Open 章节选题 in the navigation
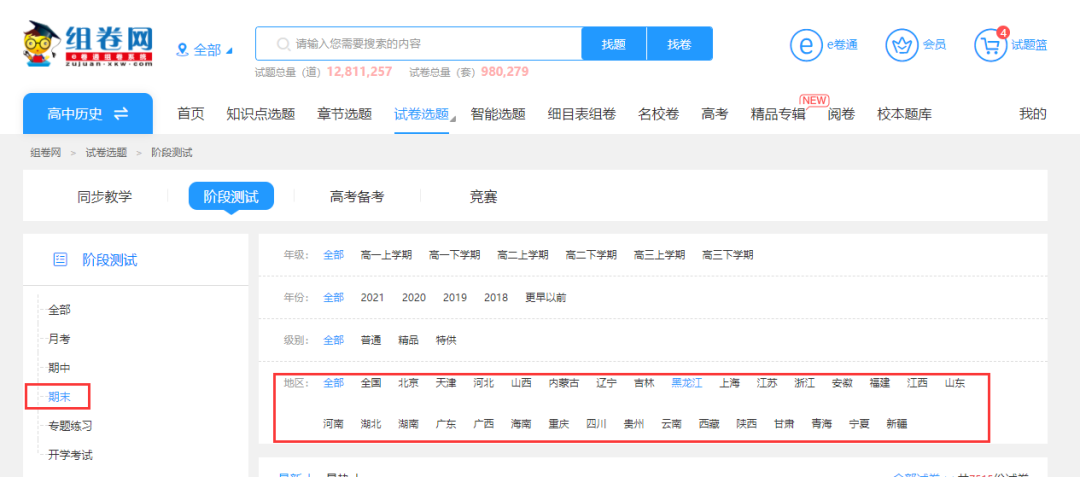The height and width of the screenshot is (477, 1080). 344,114
